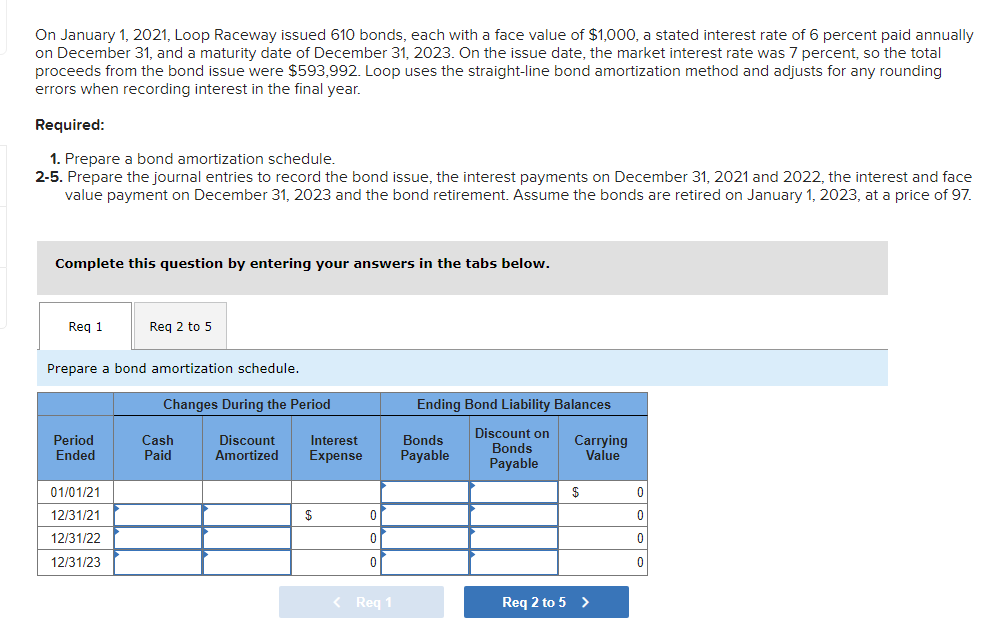Select Cash Paid cell for 12/31/23

tap(158, 562)
